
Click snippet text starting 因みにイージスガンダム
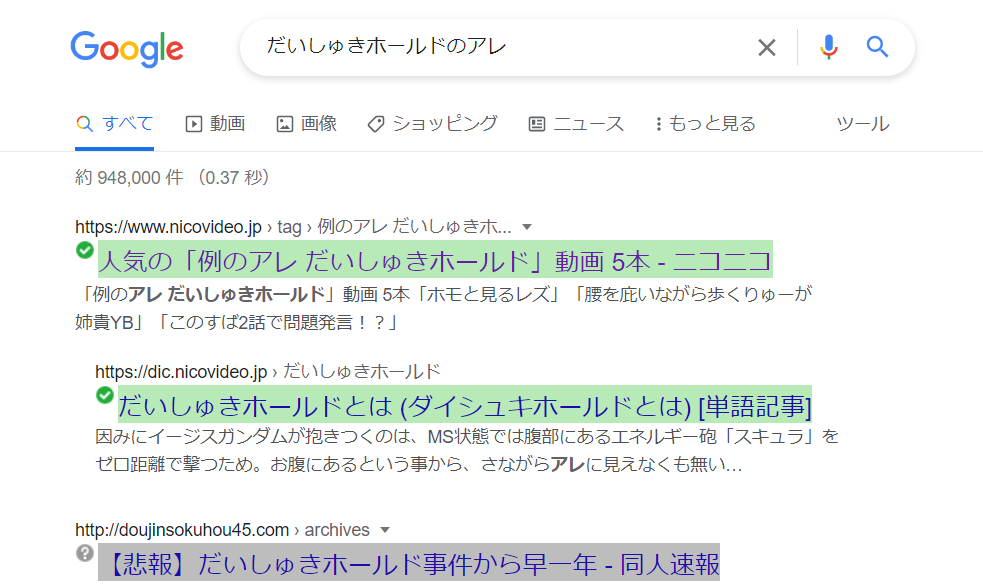[x=467, y=451]
